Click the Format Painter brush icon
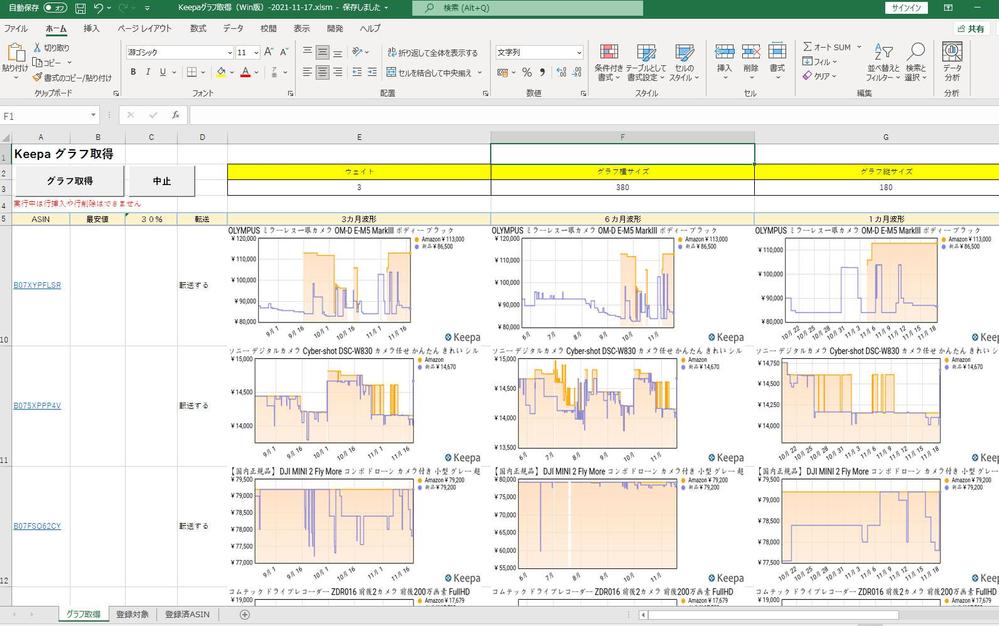This screenshot has height=626, width=999. click(38, 77)
